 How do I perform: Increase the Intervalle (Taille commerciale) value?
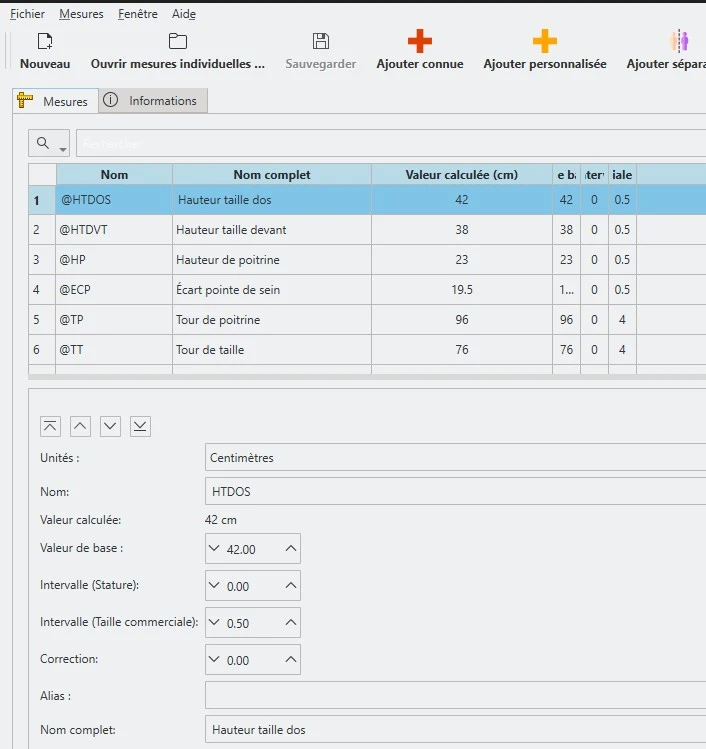coord(290,623)
